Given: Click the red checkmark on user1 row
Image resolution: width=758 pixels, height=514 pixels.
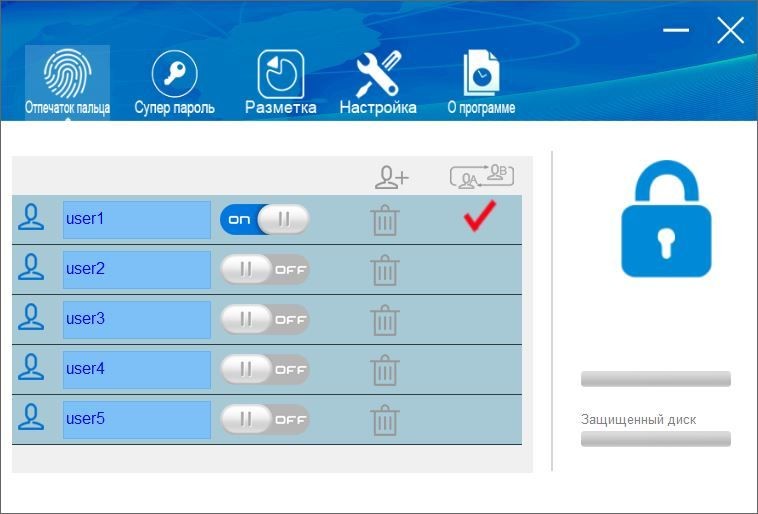Looking at the screenshot, I should [x=480, y=216].
